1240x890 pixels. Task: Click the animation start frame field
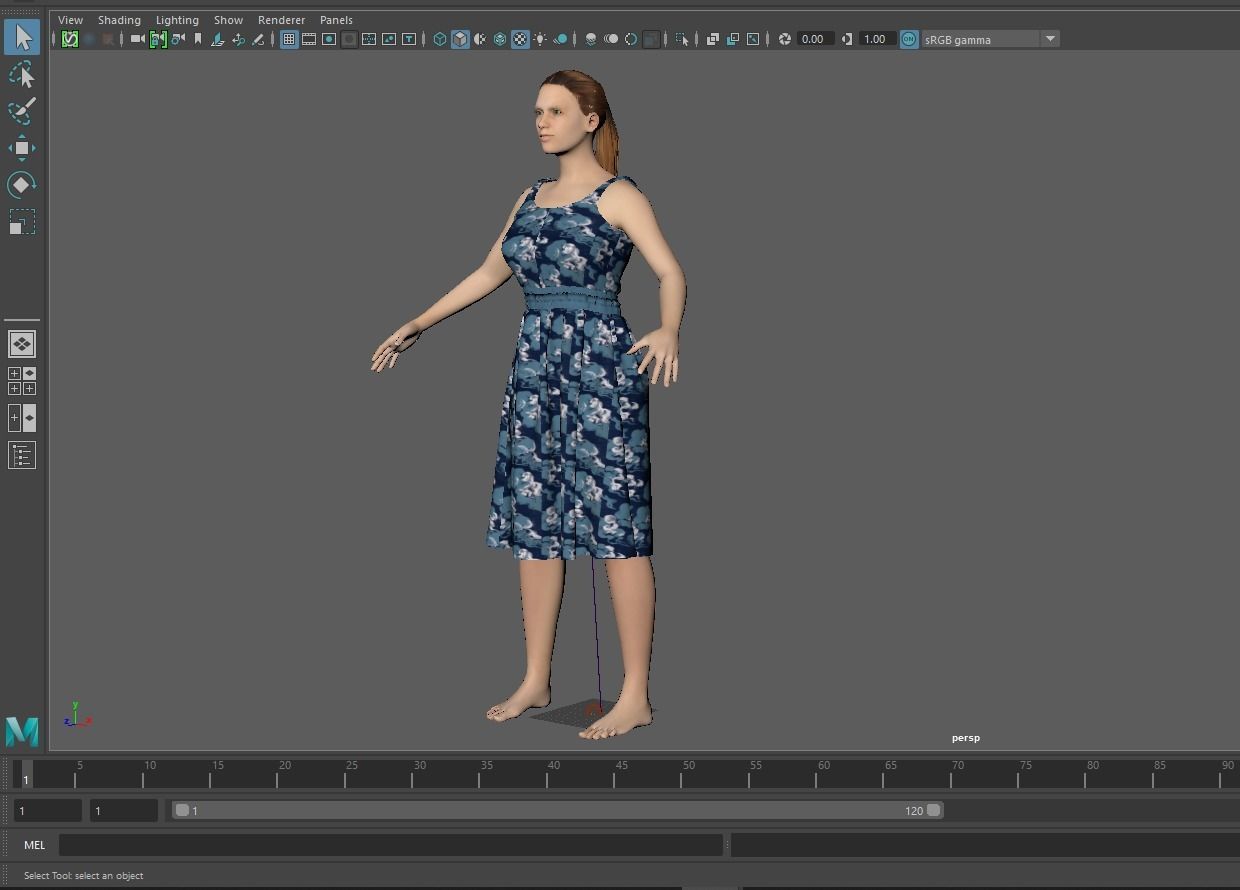48,811
